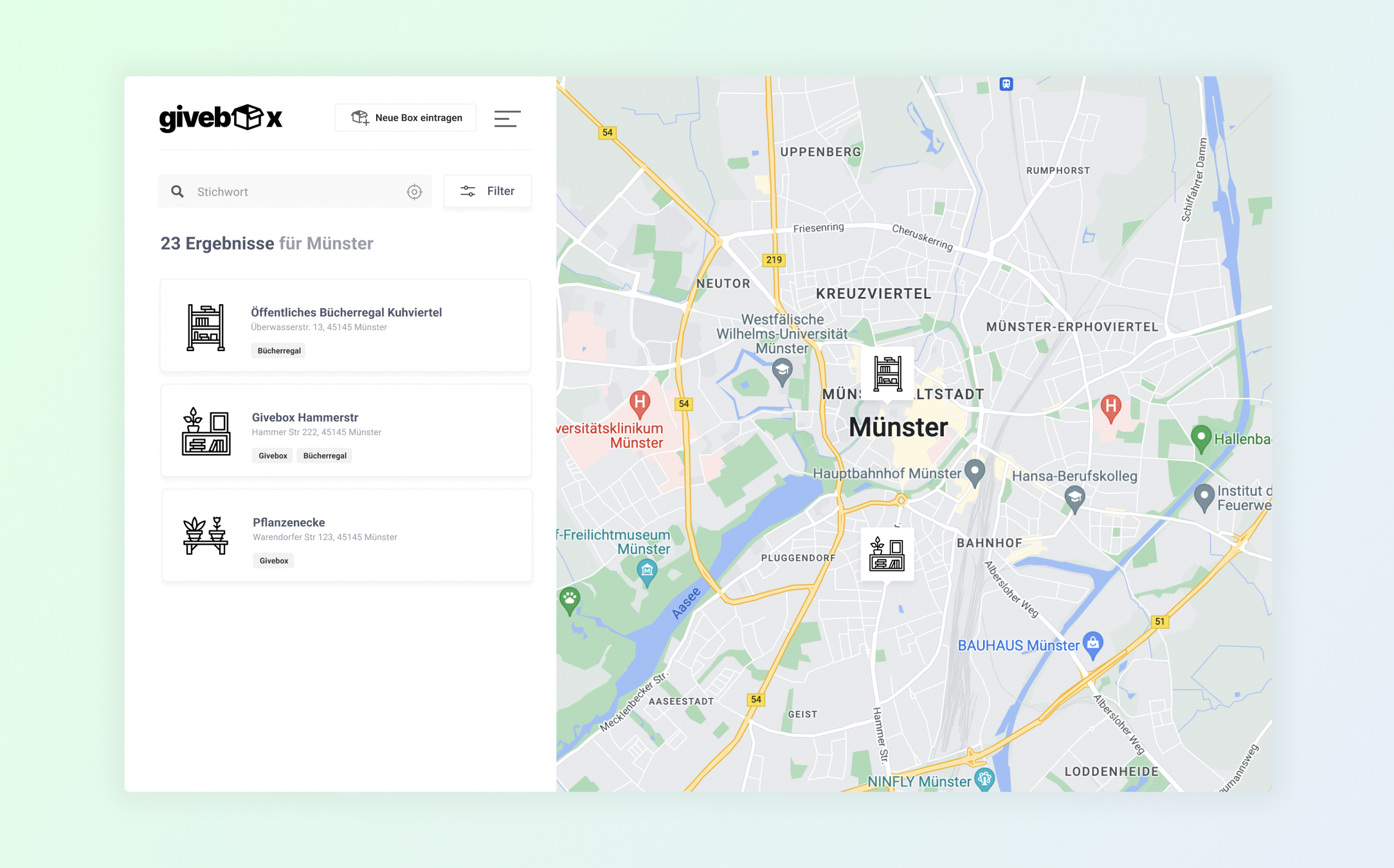
Task: Click the Hauptbahnhof Münster map pin
Action: pos(974,472)
